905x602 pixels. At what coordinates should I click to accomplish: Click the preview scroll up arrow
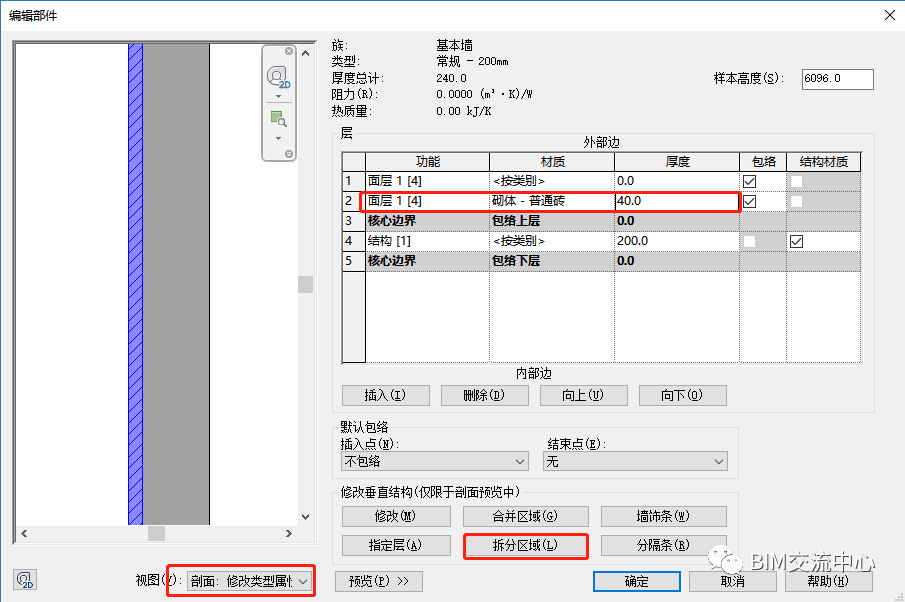click(x=305, y=53)
